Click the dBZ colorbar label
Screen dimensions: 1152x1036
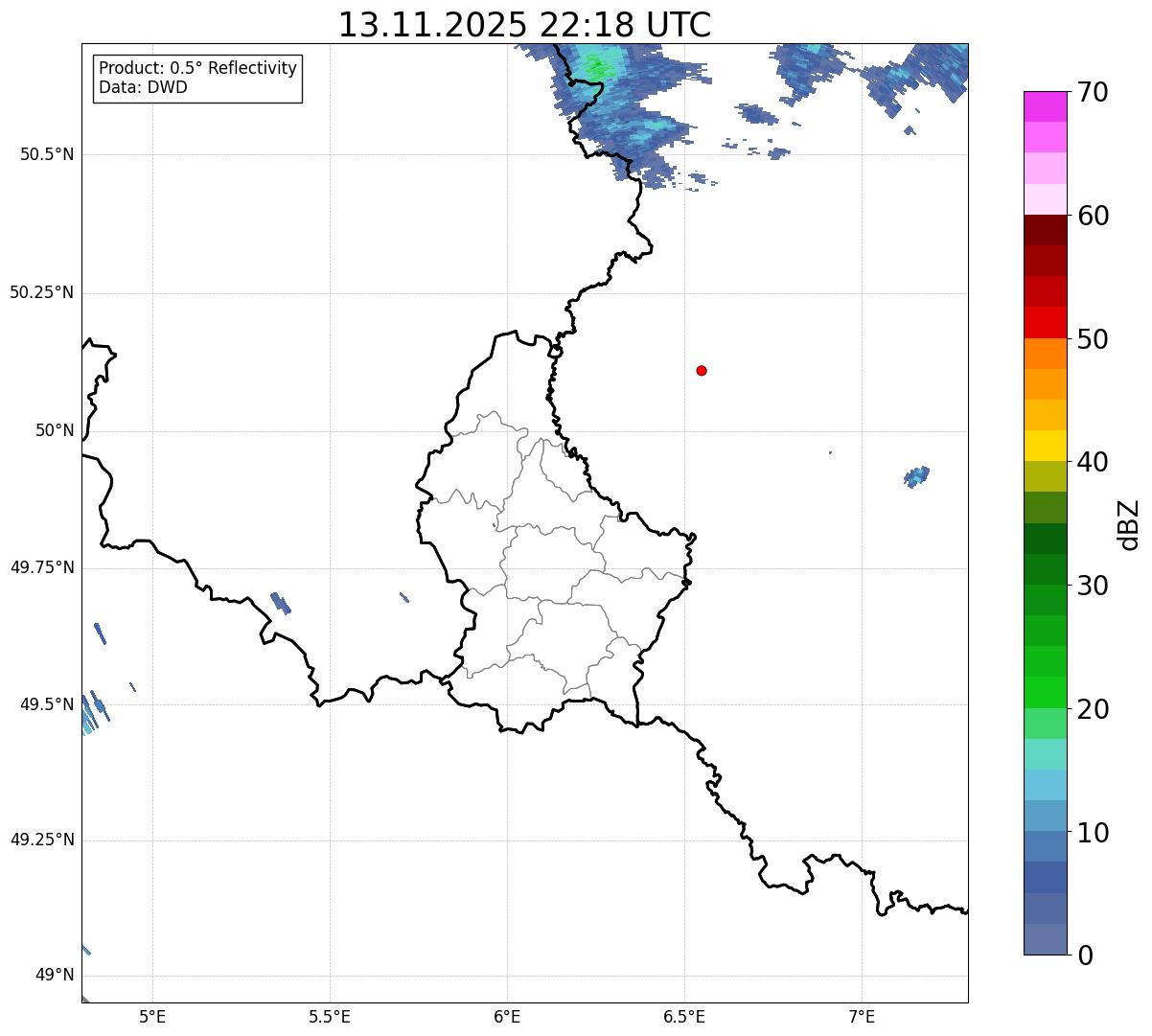pos(1129,524)
